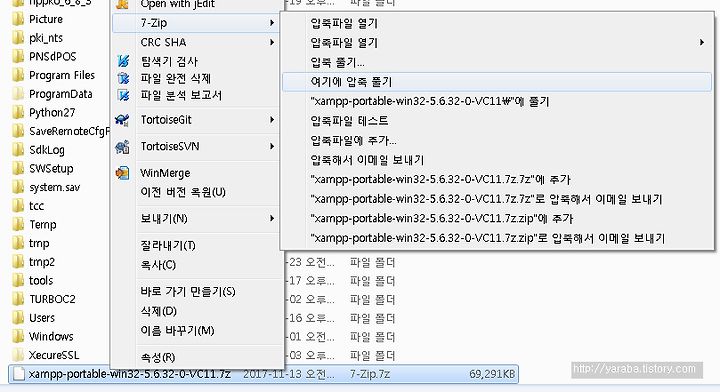
Task: Expand the TortoiseSVN submenu arrow
Action: [272, 146]
